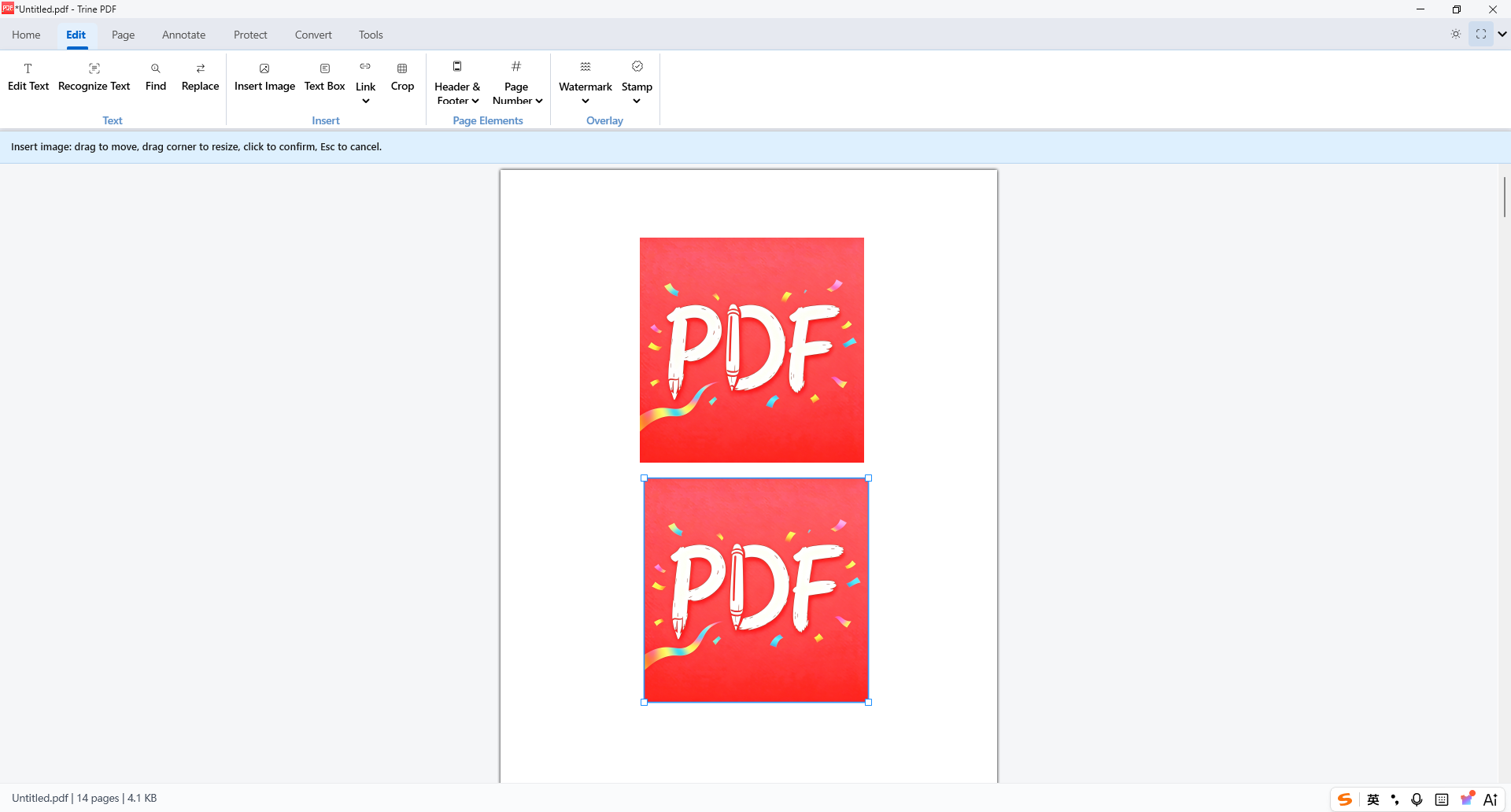Click the Insert Image tool

coord(264,77)
